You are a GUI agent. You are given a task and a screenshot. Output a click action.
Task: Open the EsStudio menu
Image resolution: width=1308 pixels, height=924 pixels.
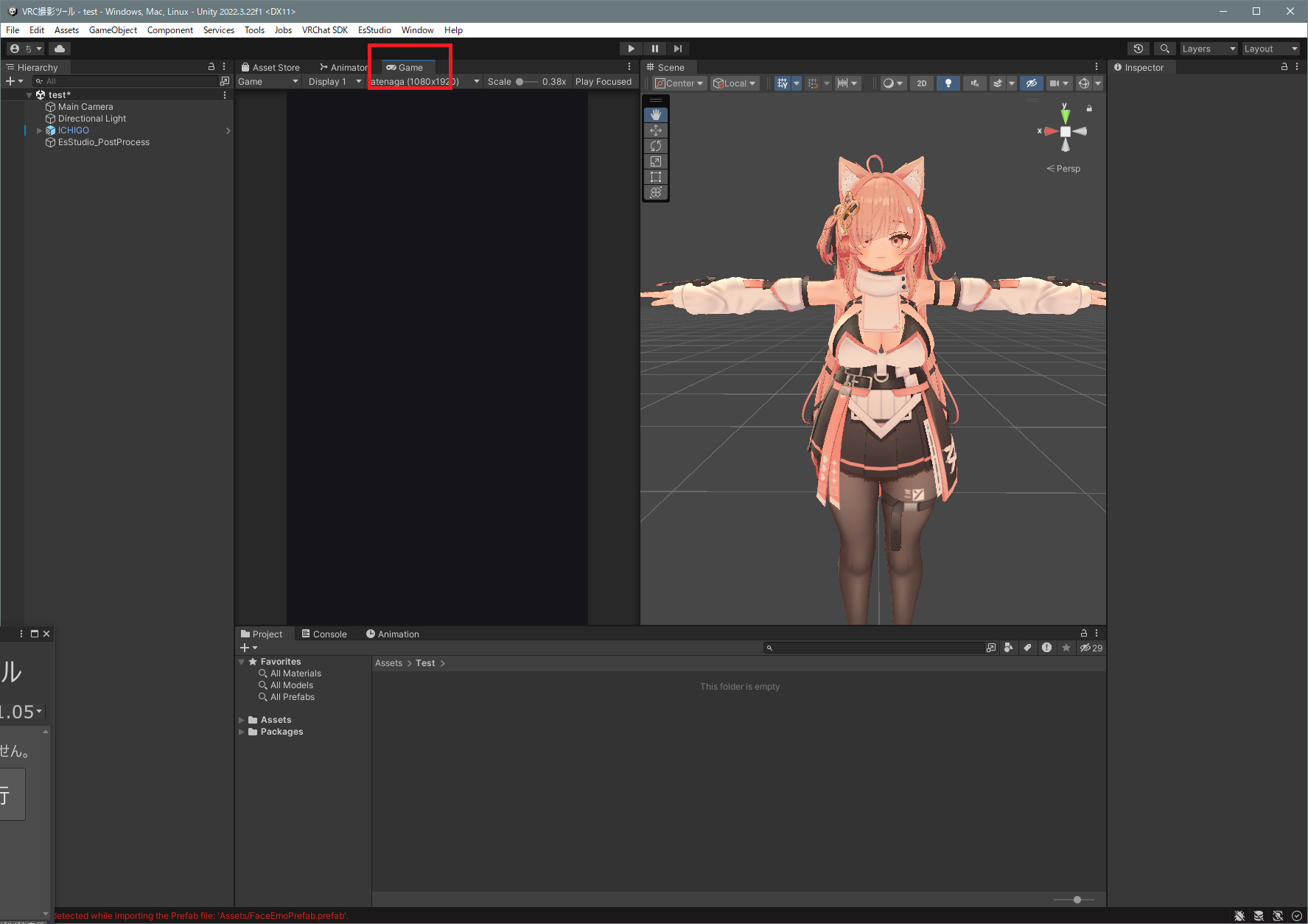(x=374, y=30)
